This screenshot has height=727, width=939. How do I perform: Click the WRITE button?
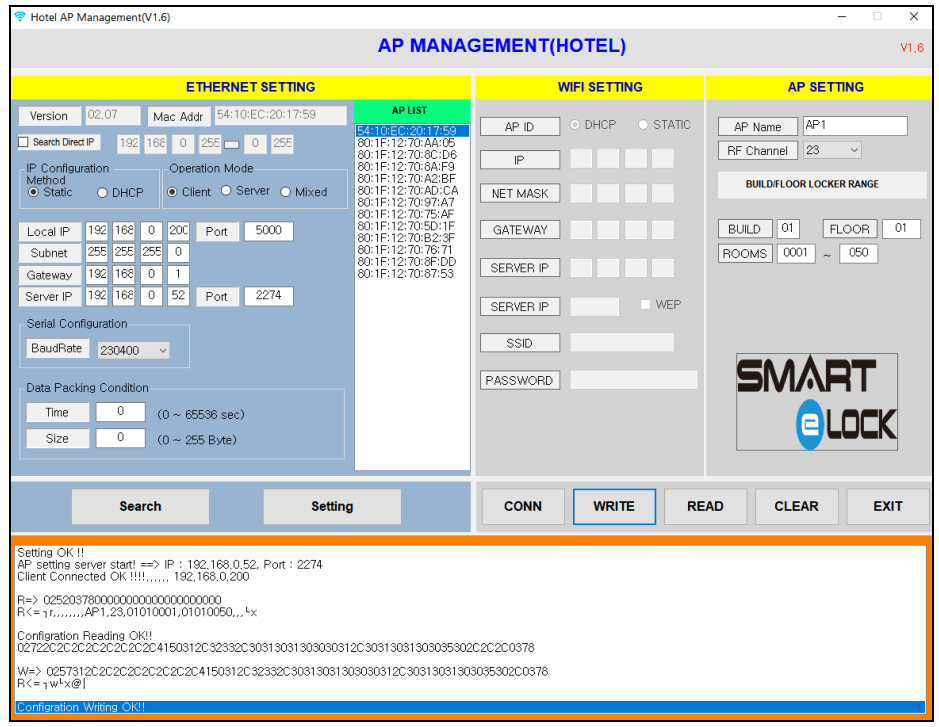point(614,506)
